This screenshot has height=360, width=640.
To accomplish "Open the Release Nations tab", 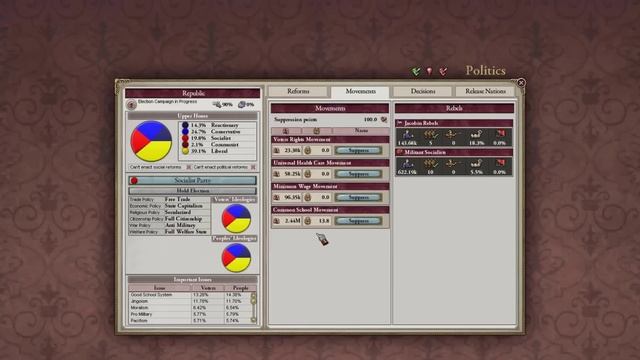I will pos(485,91).
